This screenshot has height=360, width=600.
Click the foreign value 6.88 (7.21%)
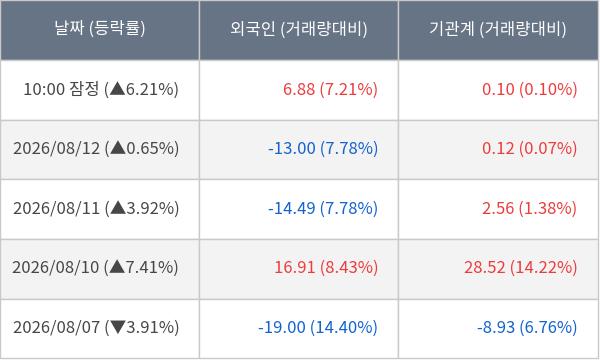tap(330, 90)
